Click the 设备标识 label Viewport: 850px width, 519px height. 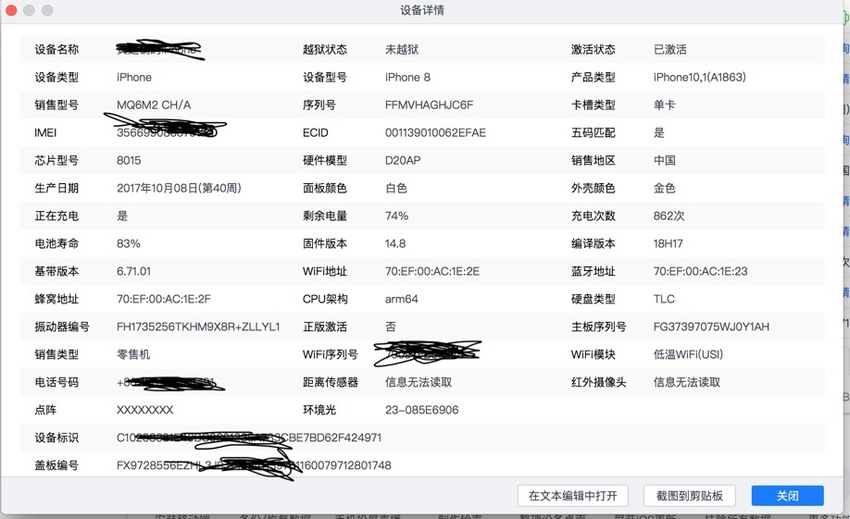point(56,437)
